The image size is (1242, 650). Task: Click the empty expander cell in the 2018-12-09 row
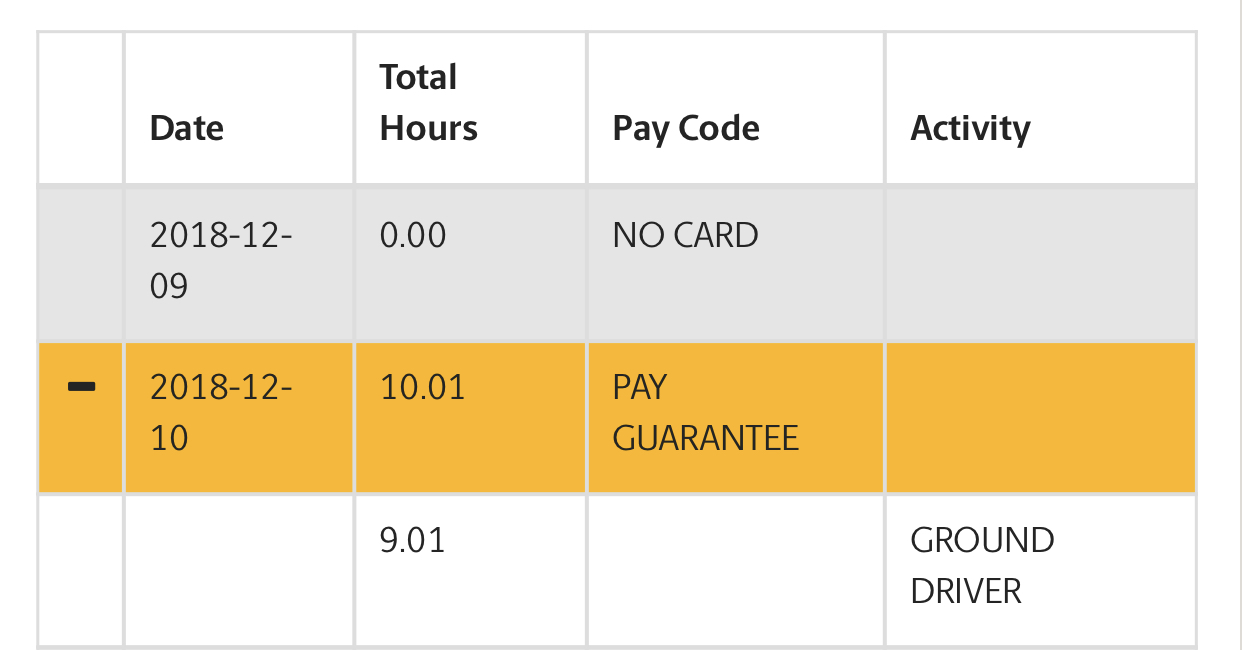coord(80,263)
